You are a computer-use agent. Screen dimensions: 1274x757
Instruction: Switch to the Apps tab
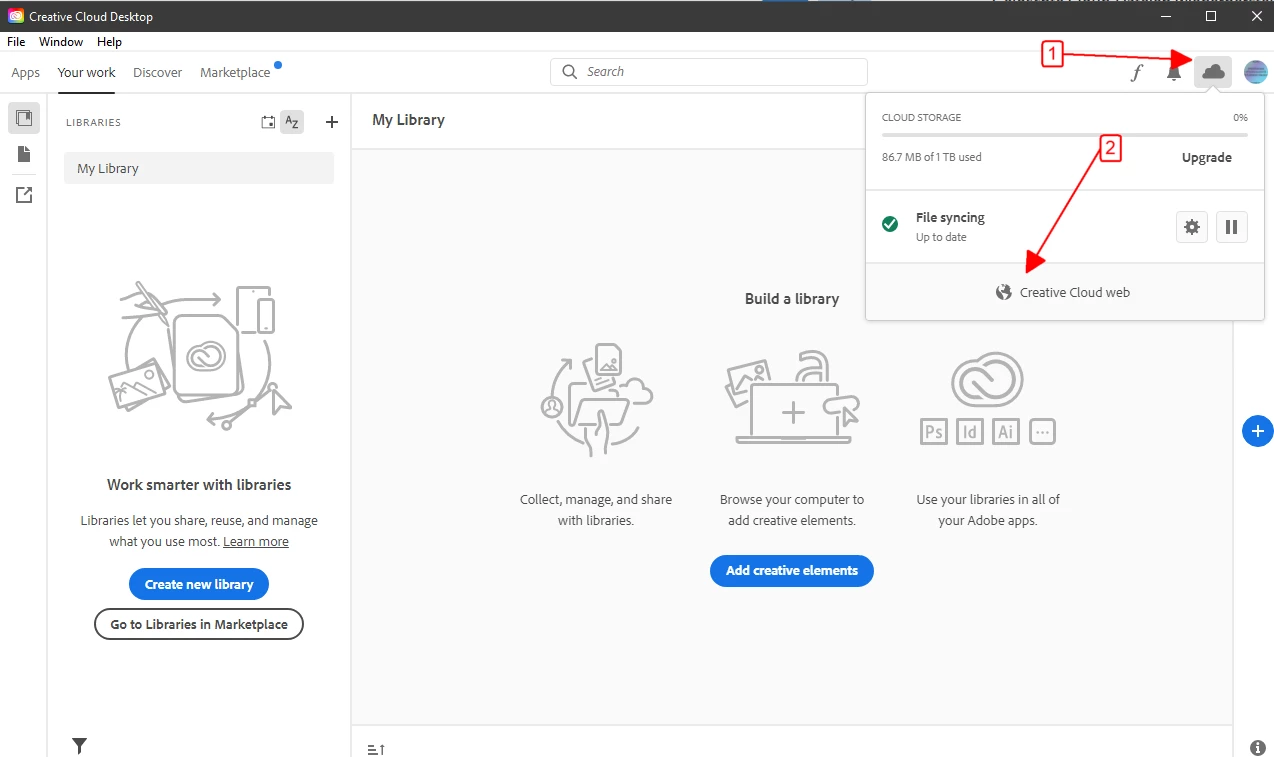(26, 72)
